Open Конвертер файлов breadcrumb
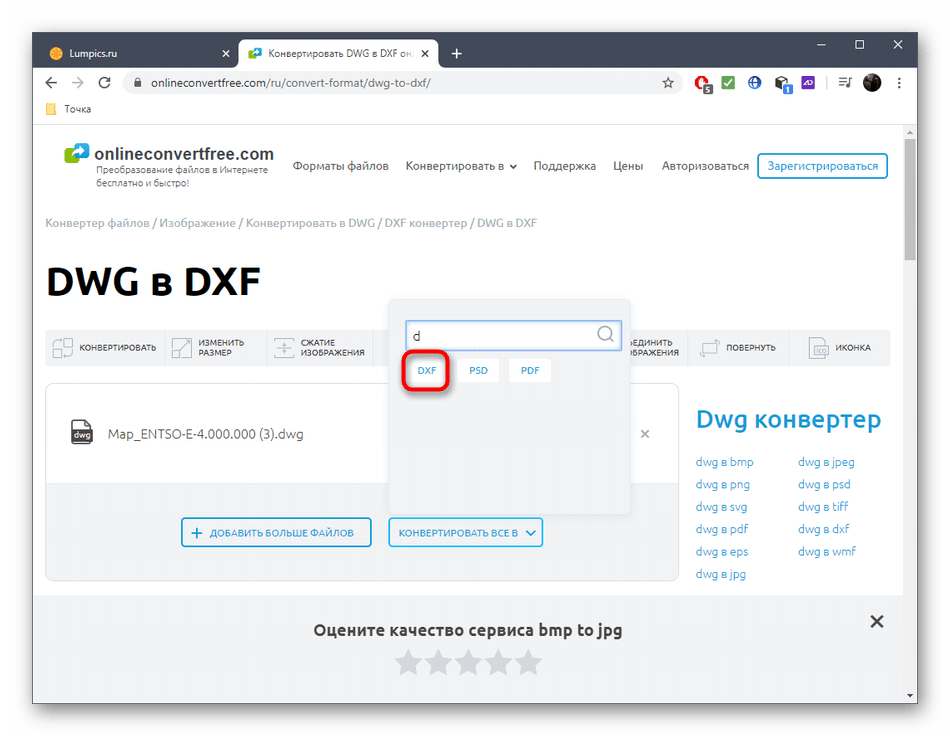 [x=97, y=223]
